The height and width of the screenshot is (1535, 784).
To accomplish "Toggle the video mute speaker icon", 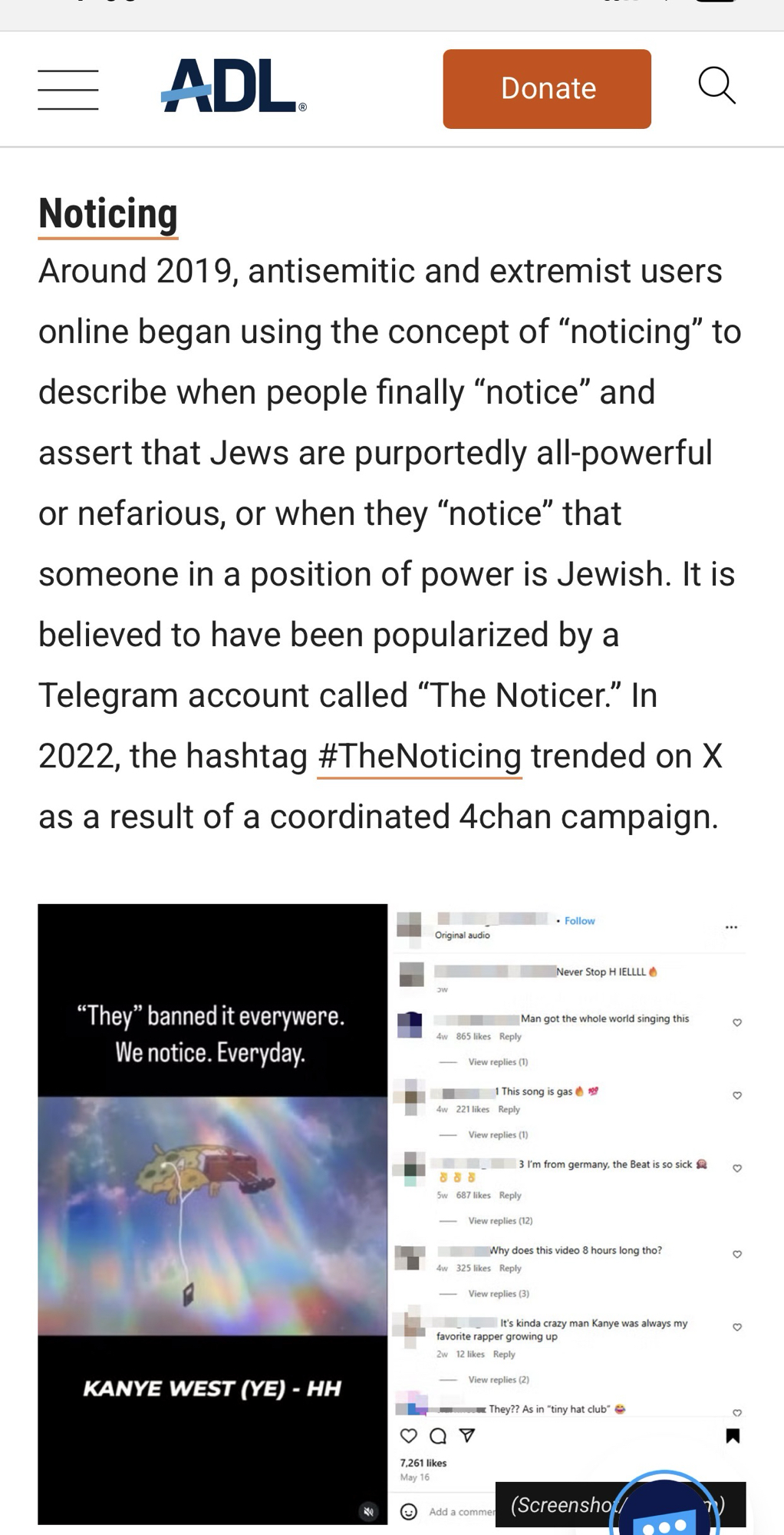I will [369, 1511].
